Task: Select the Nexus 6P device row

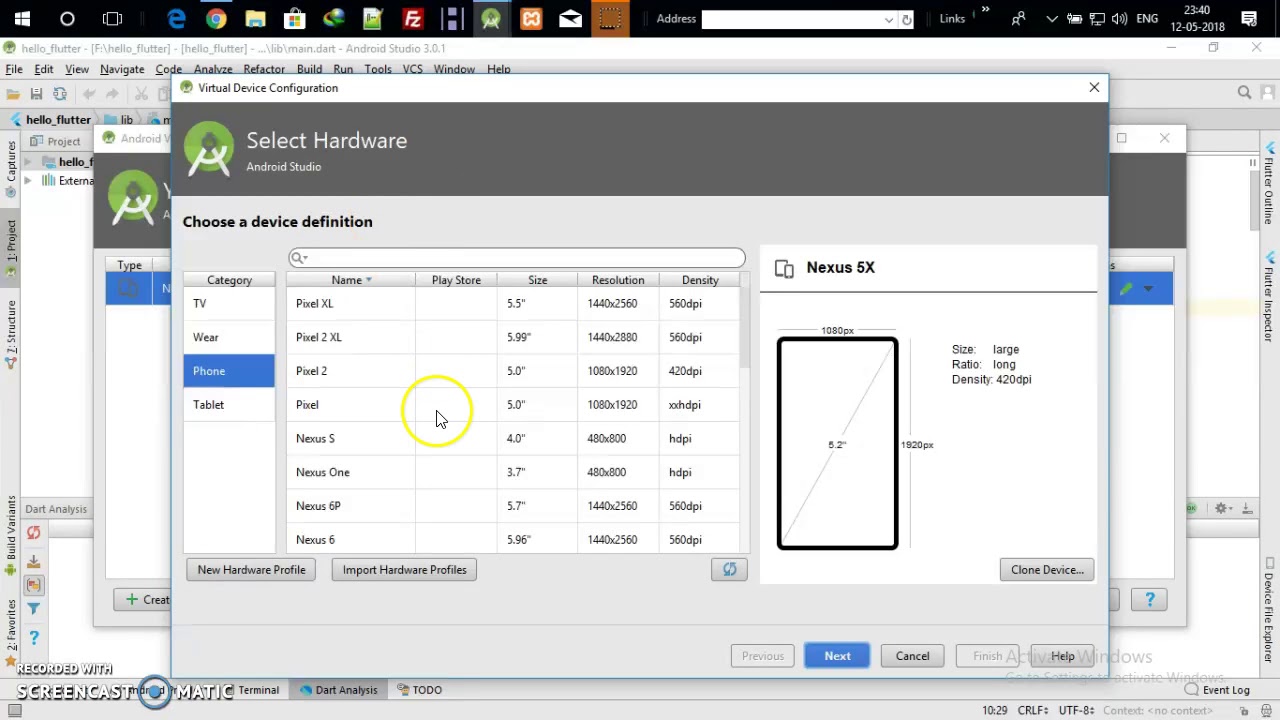Action: click(x=513, y=506)
